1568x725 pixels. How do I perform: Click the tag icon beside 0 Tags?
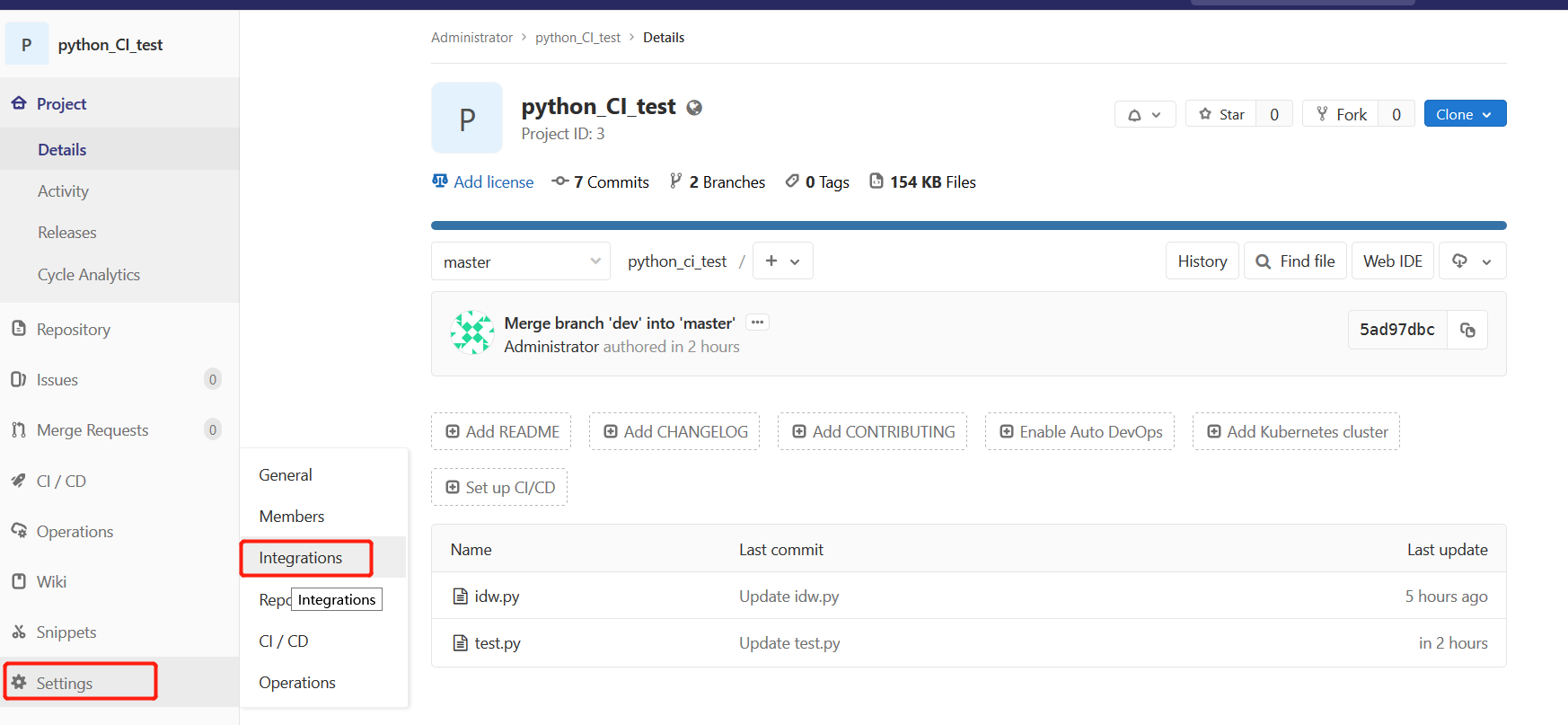(792, 181)
